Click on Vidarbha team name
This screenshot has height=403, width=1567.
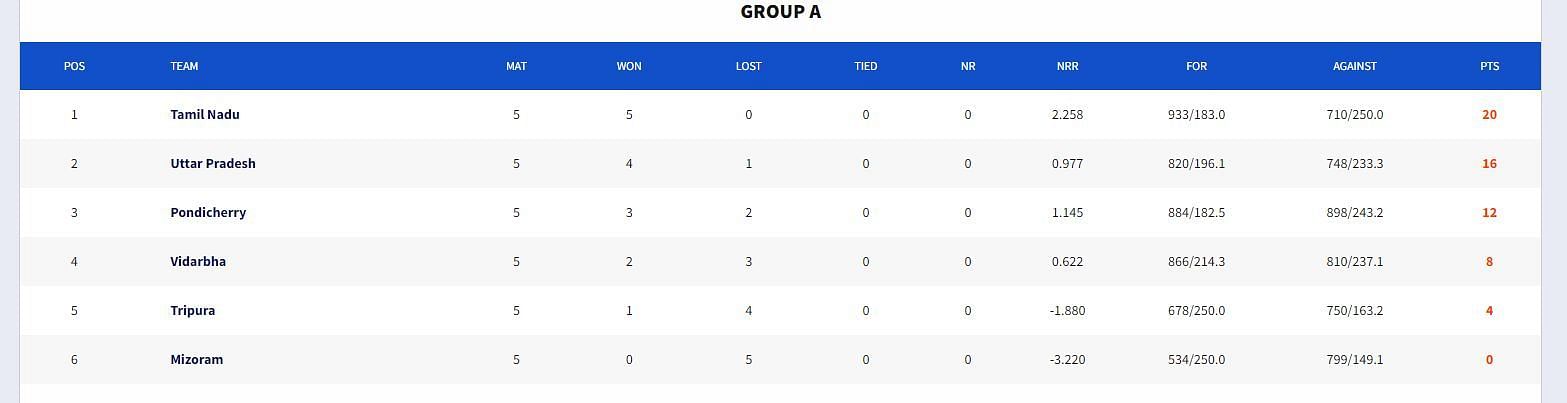[198, 261]
